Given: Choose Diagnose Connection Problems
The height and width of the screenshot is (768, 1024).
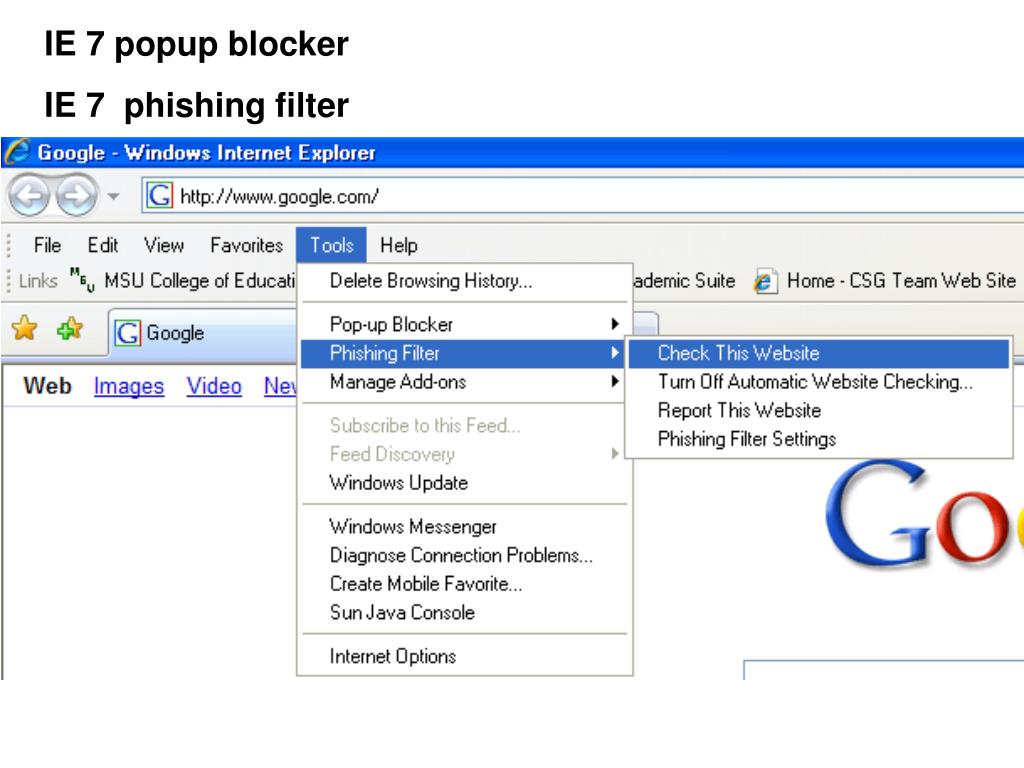Looking at the screenshot, I should (464, 555).
